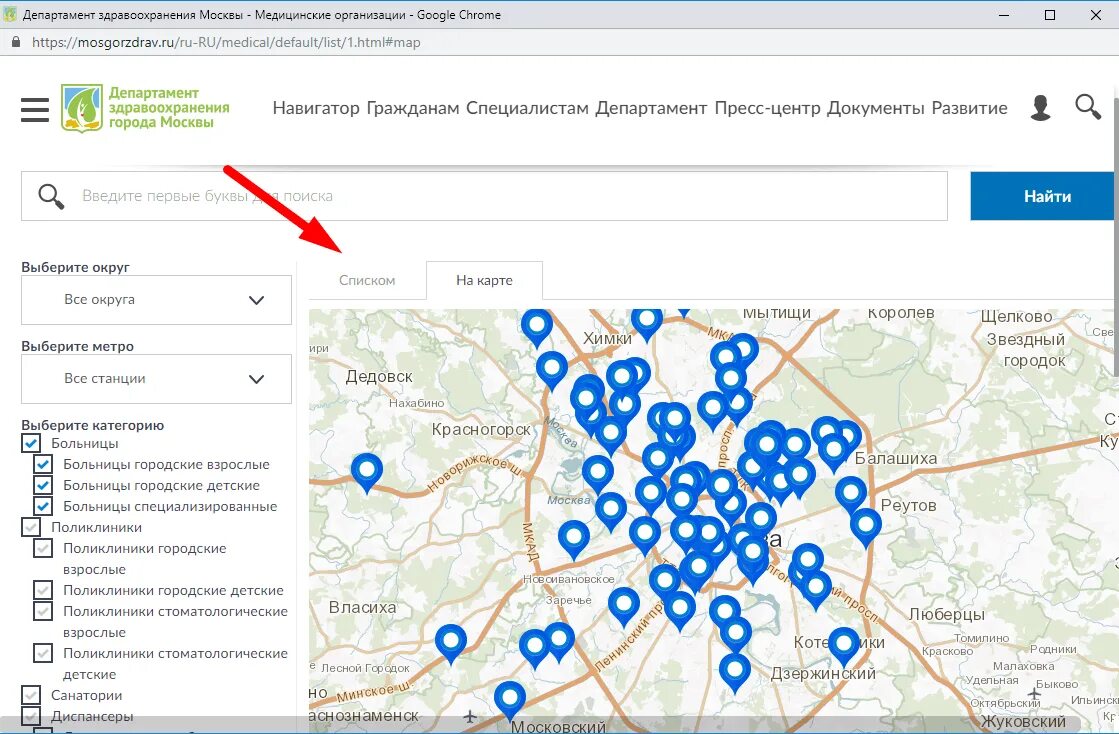
Task: Check Поликлиники городские детские
Action: [x=43, y=591]
